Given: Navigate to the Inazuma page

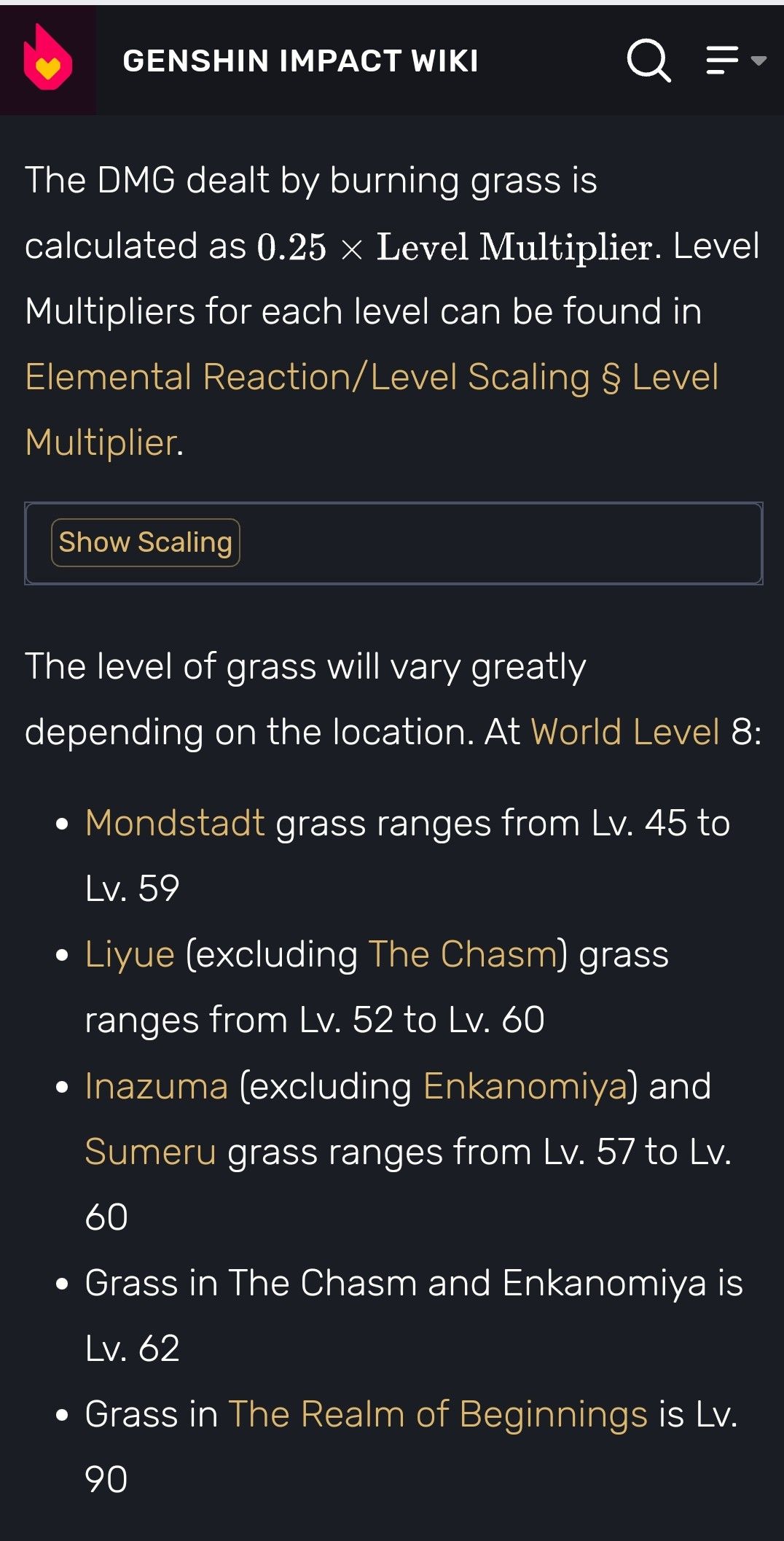Looking at the screenshot, I should pyautogui.click(x=157, y=1085).
